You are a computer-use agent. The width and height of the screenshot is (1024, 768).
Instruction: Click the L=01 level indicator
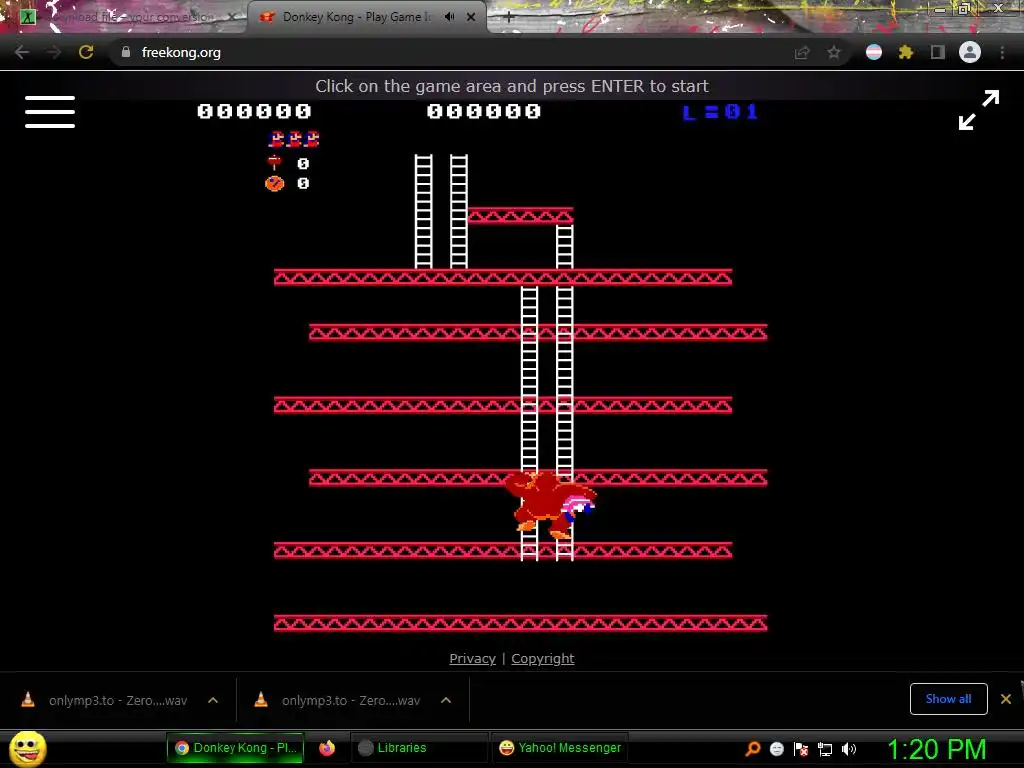720,112
